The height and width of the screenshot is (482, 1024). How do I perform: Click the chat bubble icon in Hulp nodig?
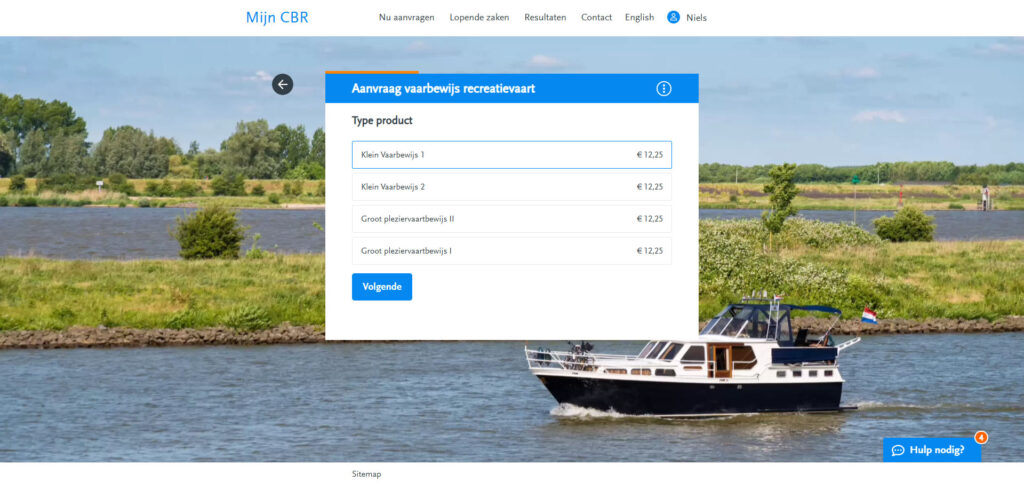click(x=898, y=450)
